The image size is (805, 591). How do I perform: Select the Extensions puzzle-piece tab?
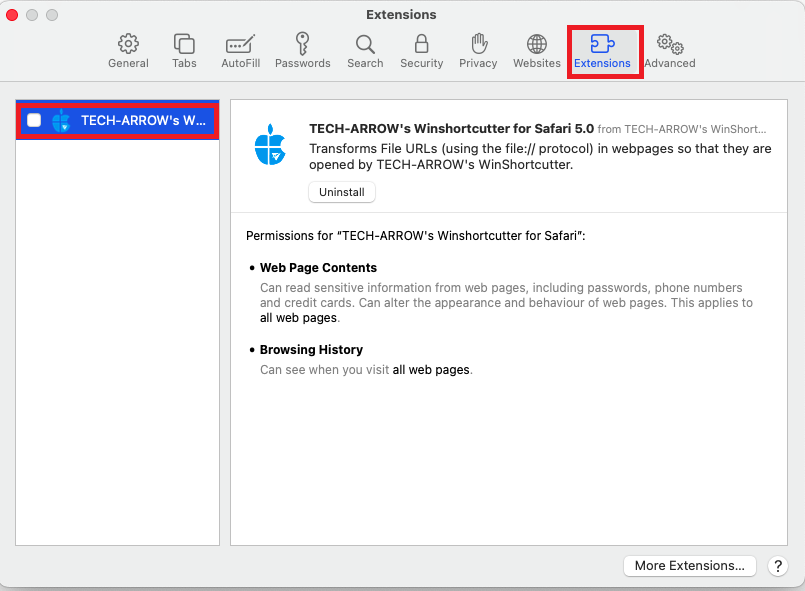(x=602, y=51)
